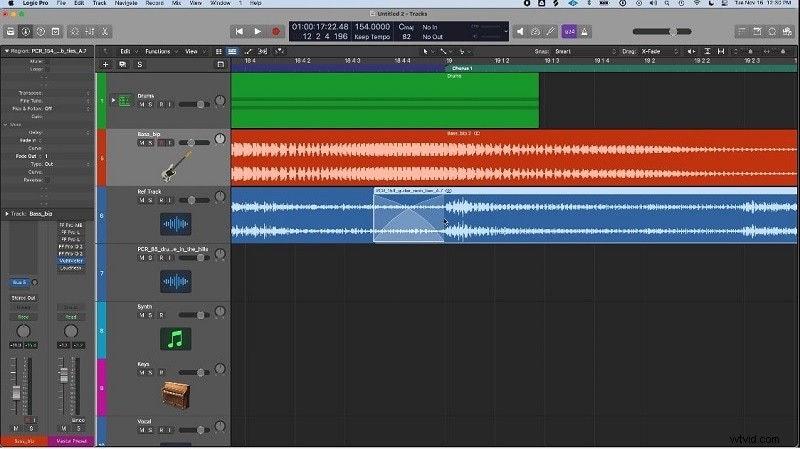The width and height of the screenshot is (800, 449).
Task: Open the Snap Smart dropdown
Action: [586, 52]
